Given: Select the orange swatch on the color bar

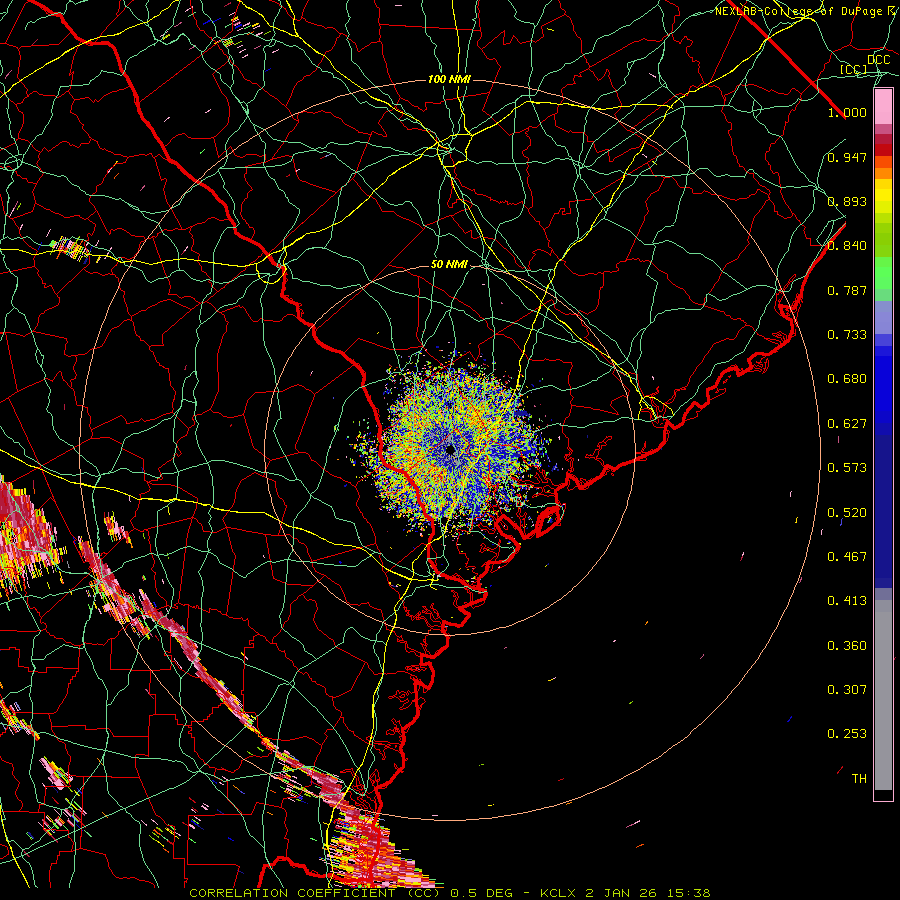Looking at the screenshot, I should (883, 173).
